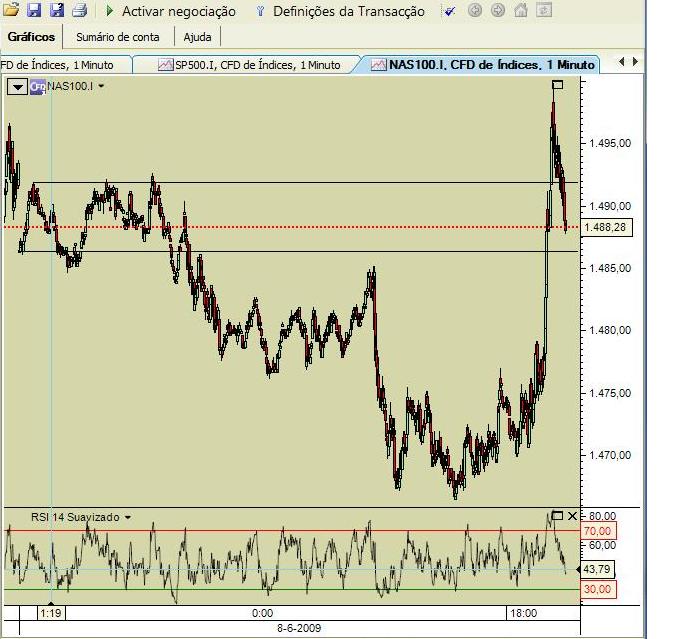Click green play arrow for Activar negociação
Screen dimensions: 679x639
pyautogui.click(x=110, y=10)
